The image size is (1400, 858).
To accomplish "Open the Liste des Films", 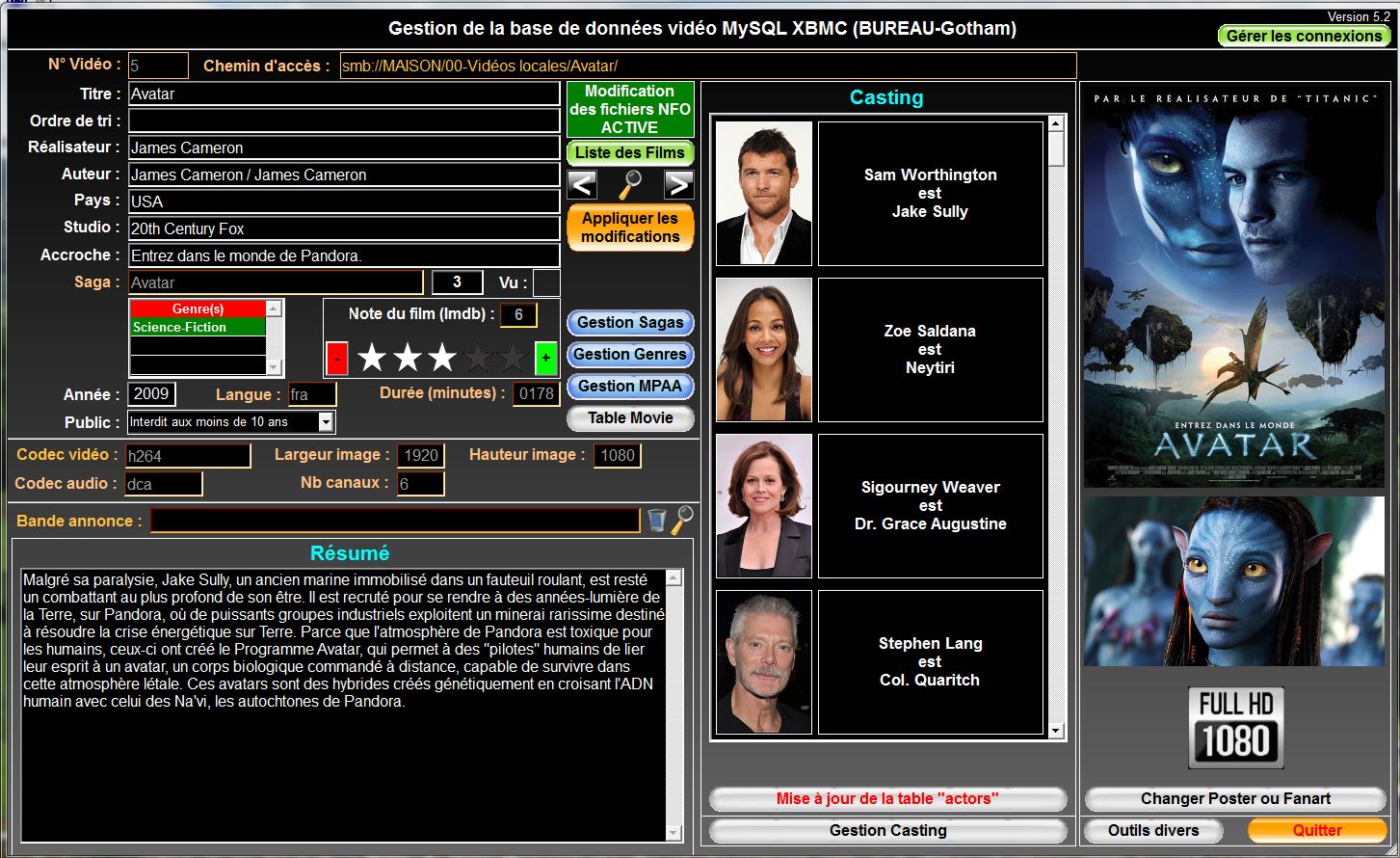I will (630, 152).
